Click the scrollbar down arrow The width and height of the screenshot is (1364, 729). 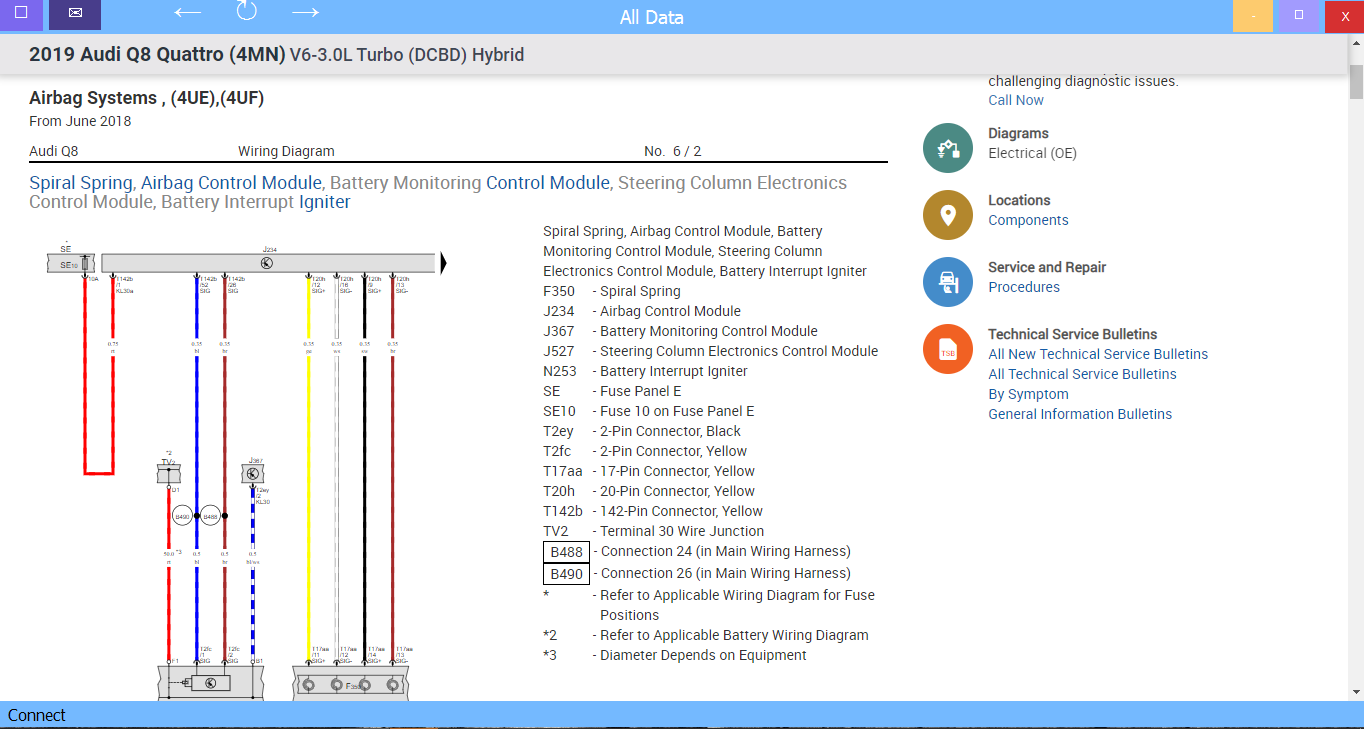click(x=1356, y=692)
